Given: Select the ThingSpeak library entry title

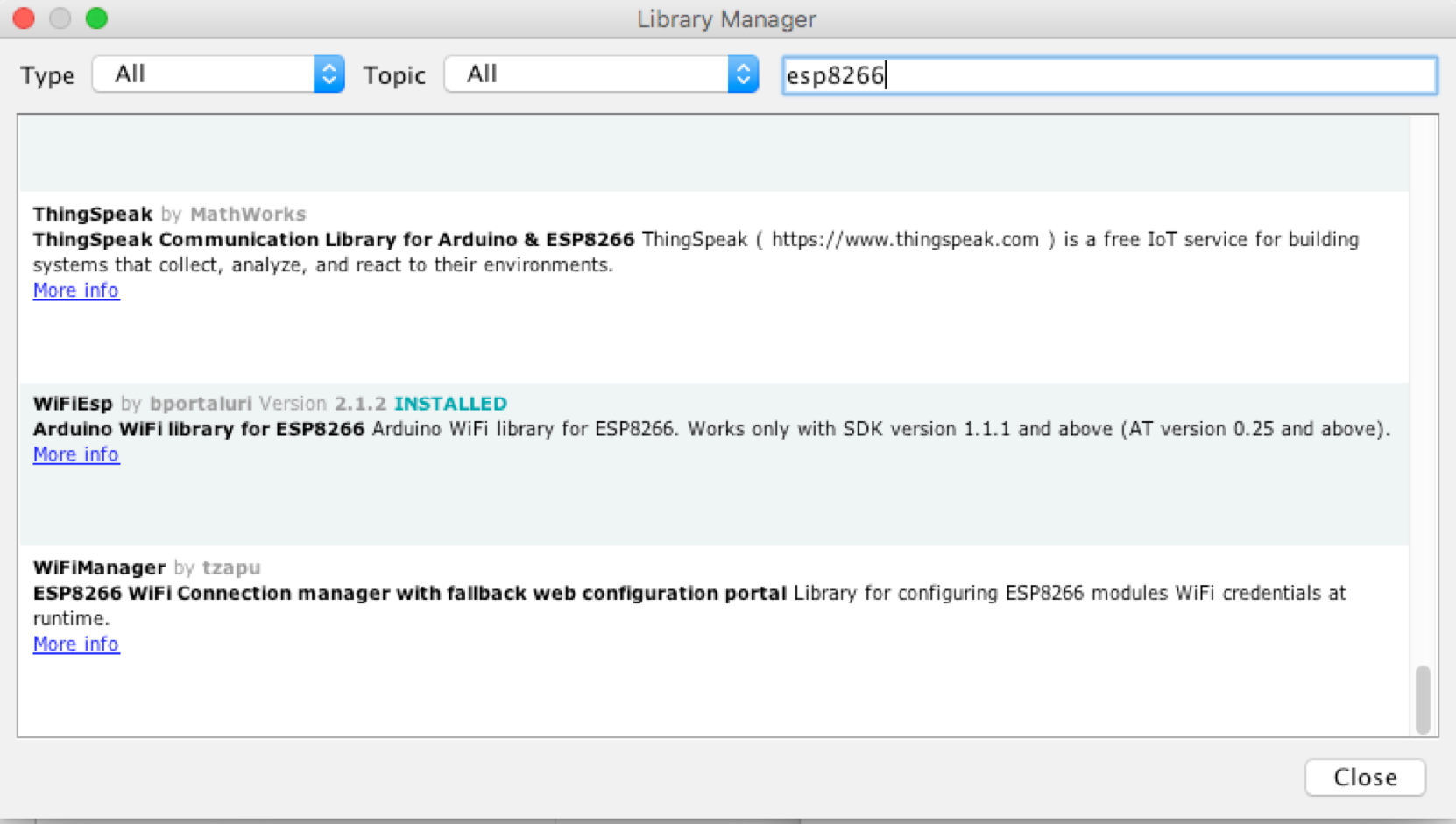Looking at the screenshot, I should click(93, 215).
